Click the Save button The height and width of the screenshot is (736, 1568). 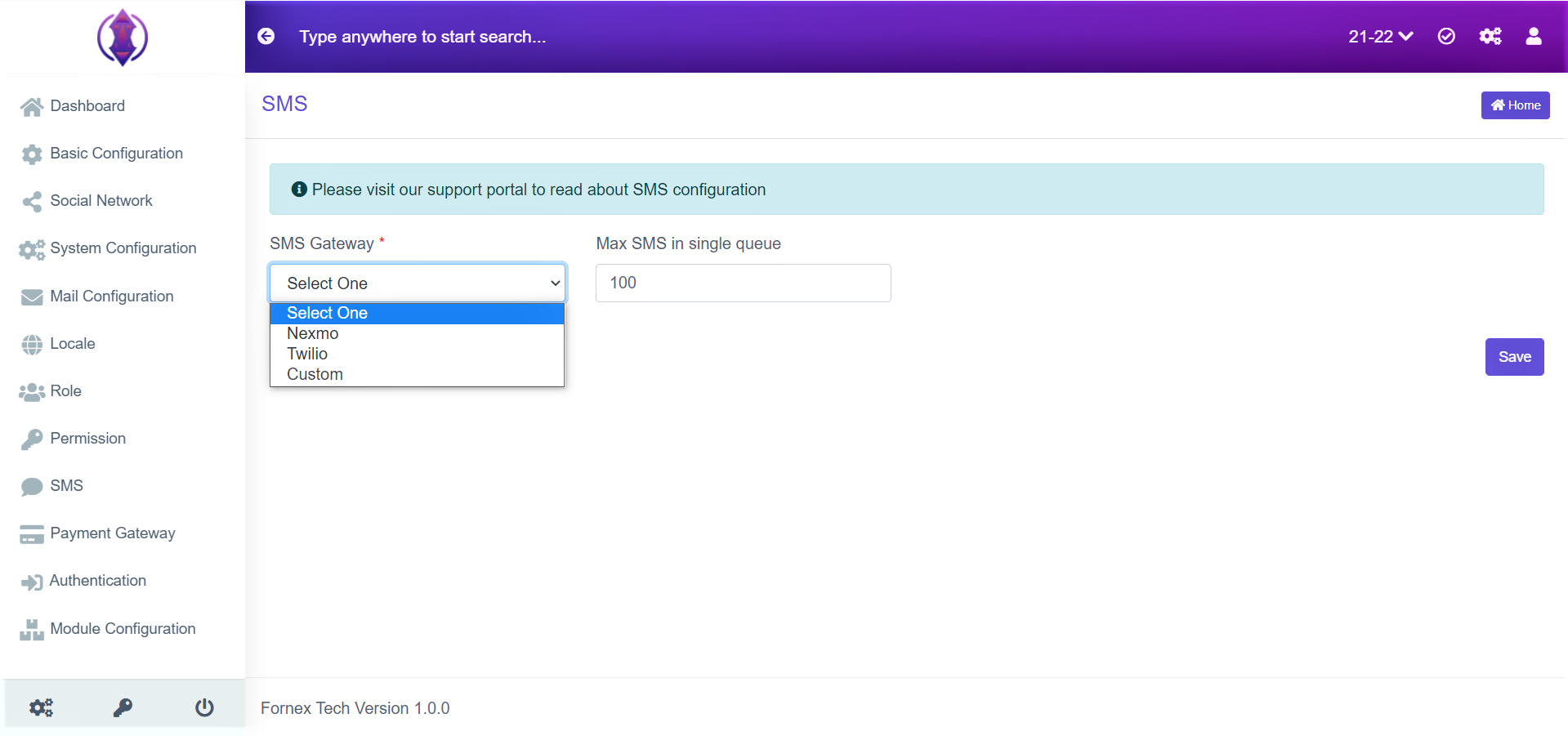point(1514,357)
